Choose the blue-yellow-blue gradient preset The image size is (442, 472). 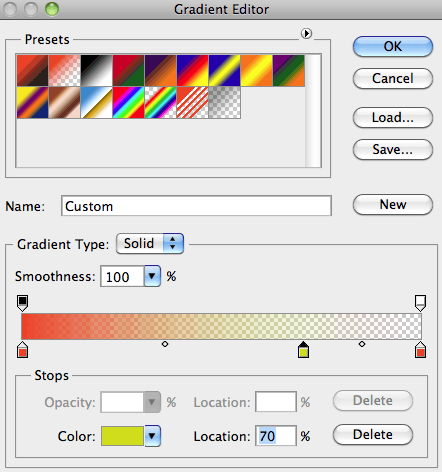click(224, 70)
